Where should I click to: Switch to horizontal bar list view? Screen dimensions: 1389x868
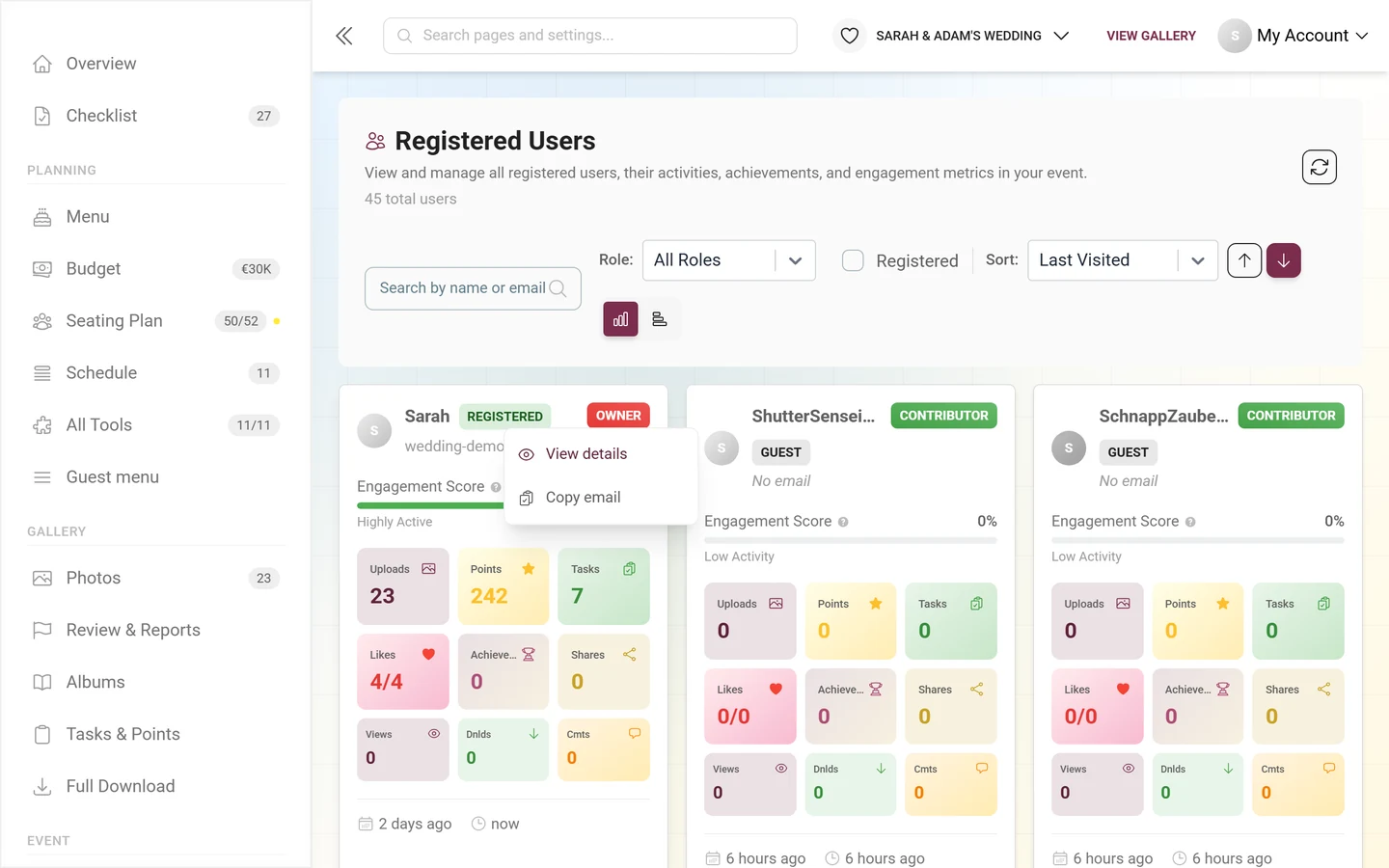(x=660, y=319)
